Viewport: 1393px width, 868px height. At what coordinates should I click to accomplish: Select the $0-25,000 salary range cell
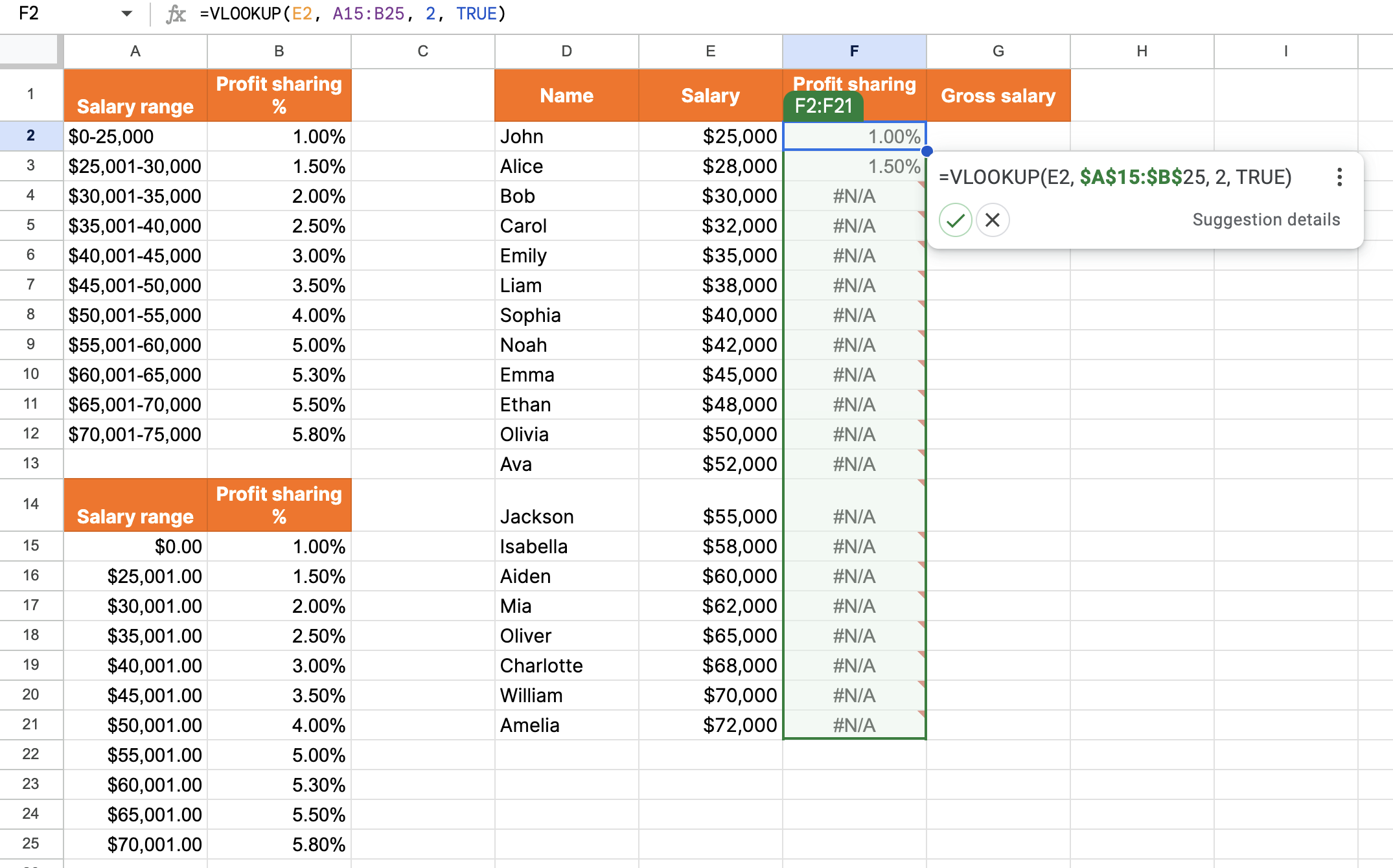[135, 136]
